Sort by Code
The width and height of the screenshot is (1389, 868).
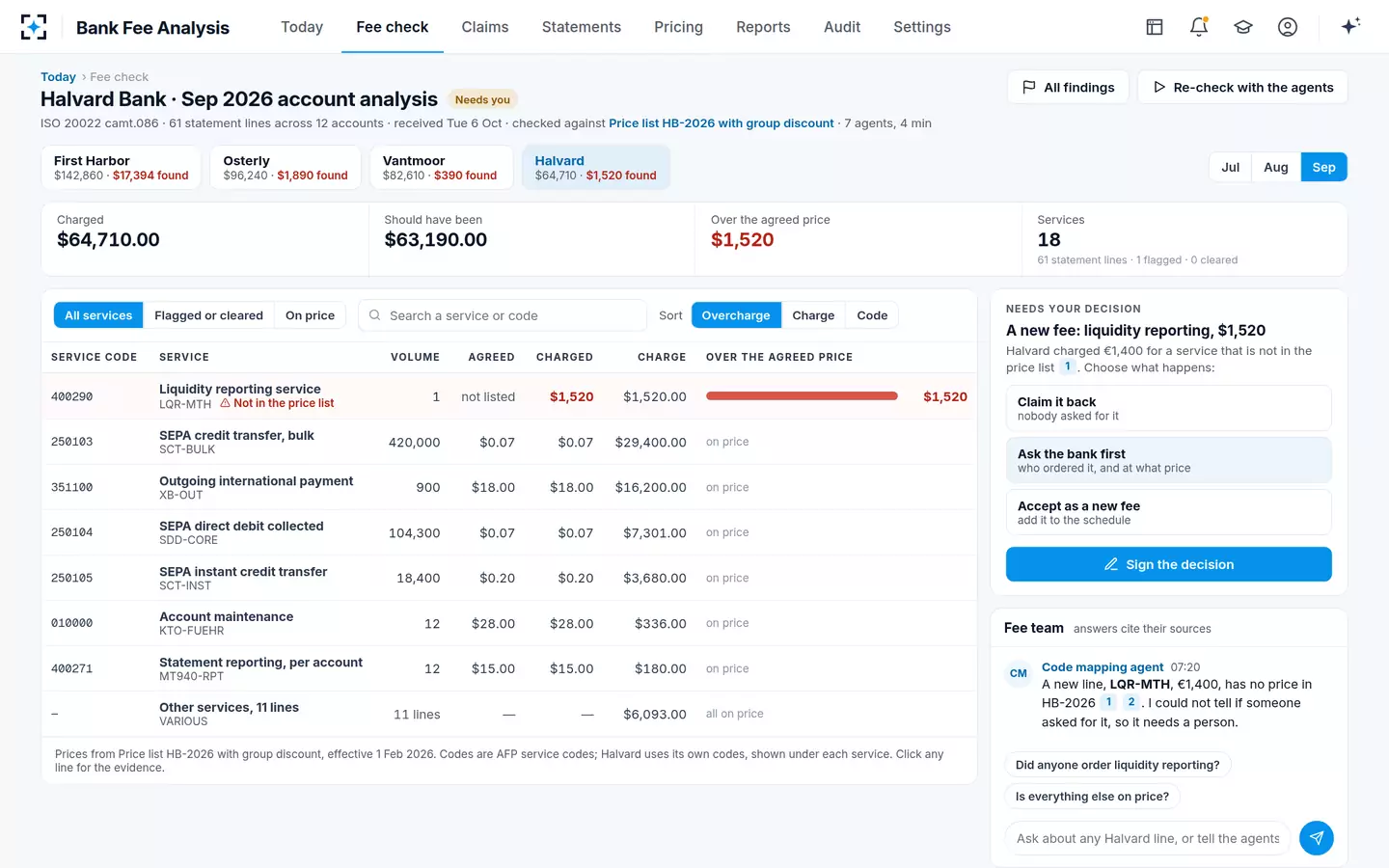pos(872,315)
